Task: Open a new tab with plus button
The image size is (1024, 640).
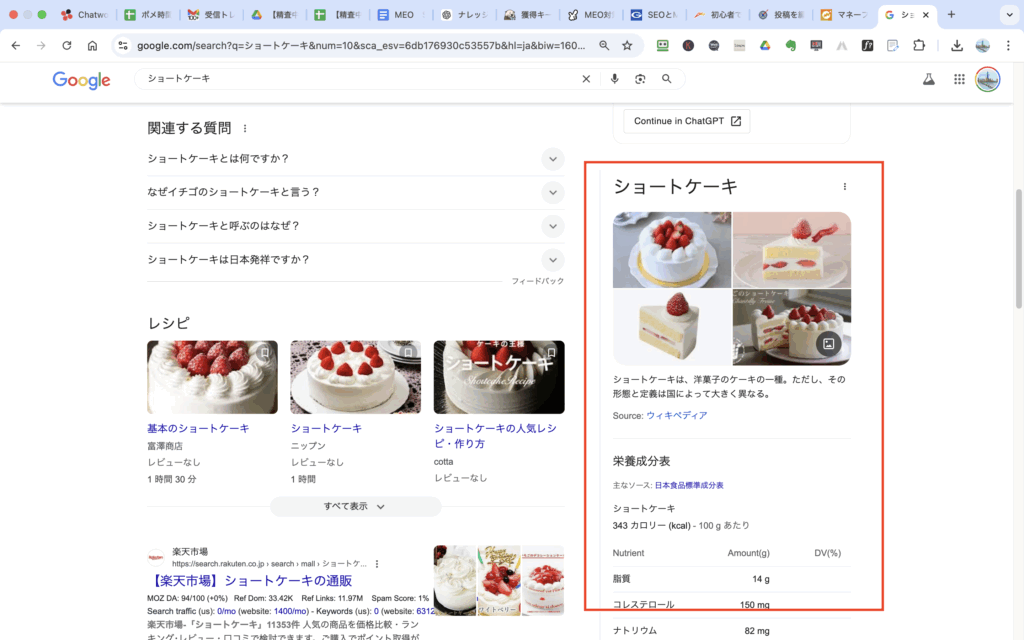Action: (952, 14)
